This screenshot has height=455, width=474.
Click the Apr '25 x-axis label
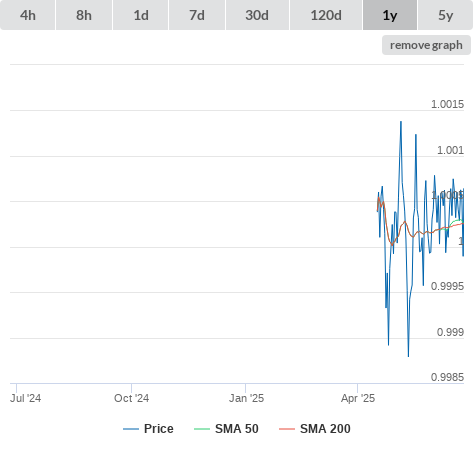pyautogui.click(x=358, y=398)
